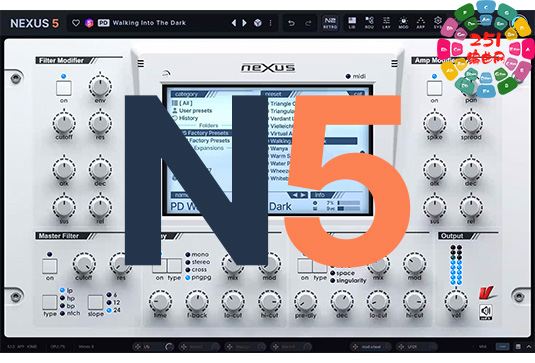Open the MOD modulation view

tap(403, 23)
